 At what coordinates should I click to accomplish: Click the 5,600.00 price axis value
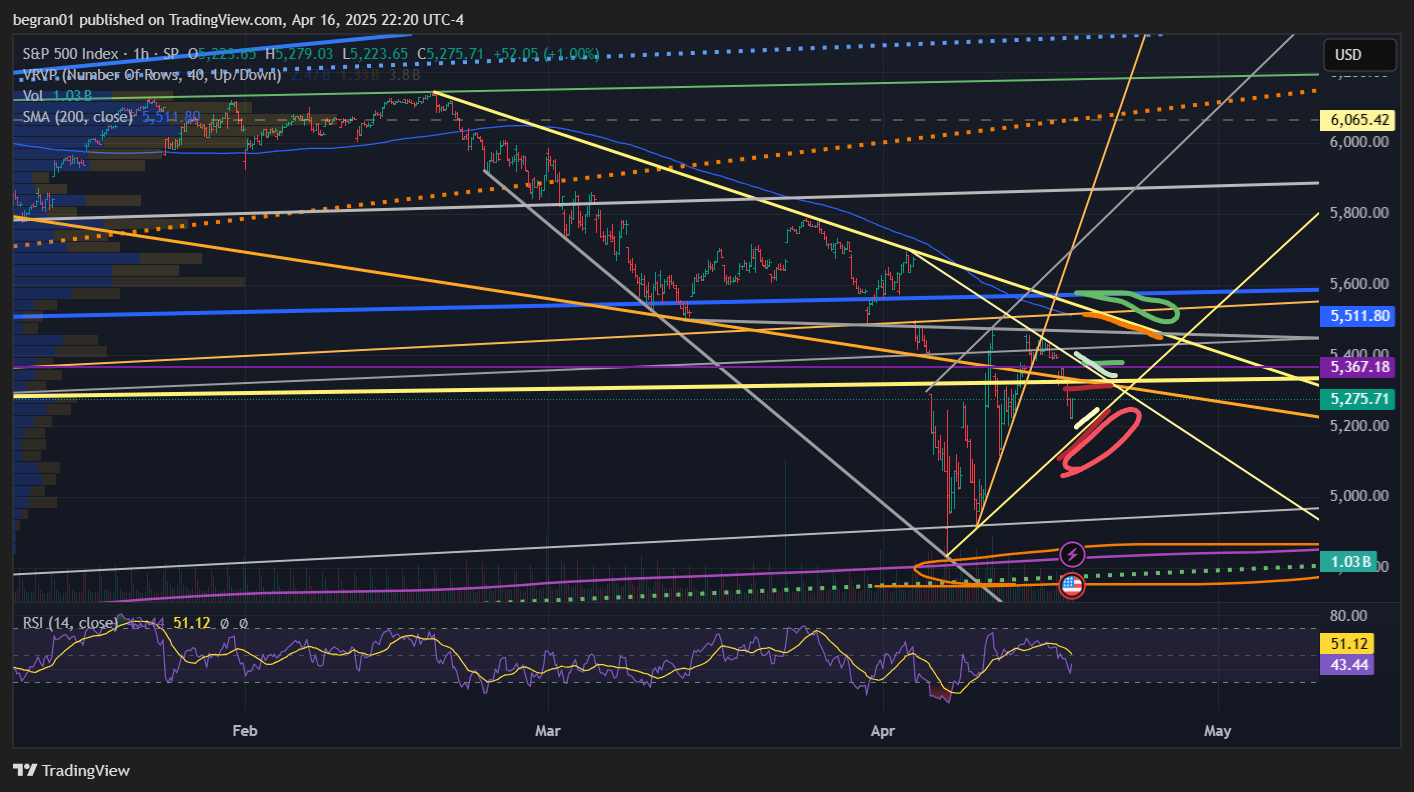pos(1358,284)
